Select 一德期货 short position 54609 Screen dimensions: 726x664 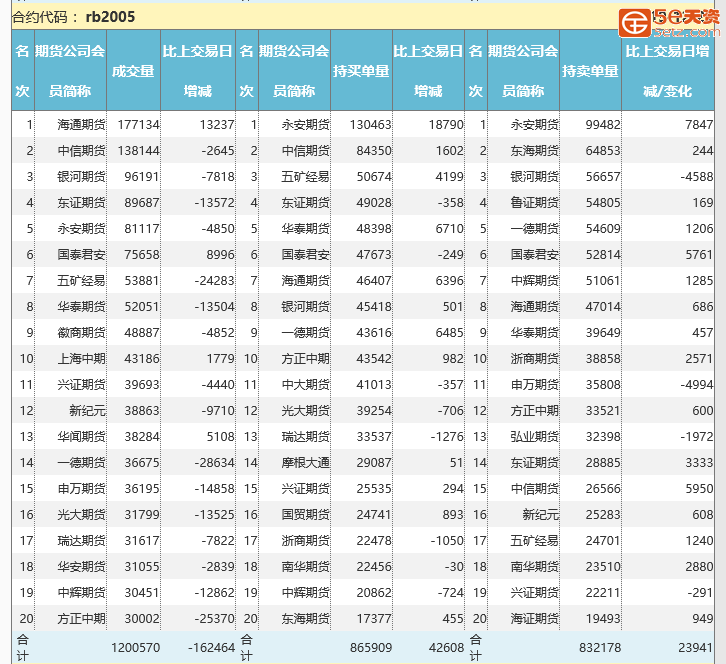tap(603, 228)
